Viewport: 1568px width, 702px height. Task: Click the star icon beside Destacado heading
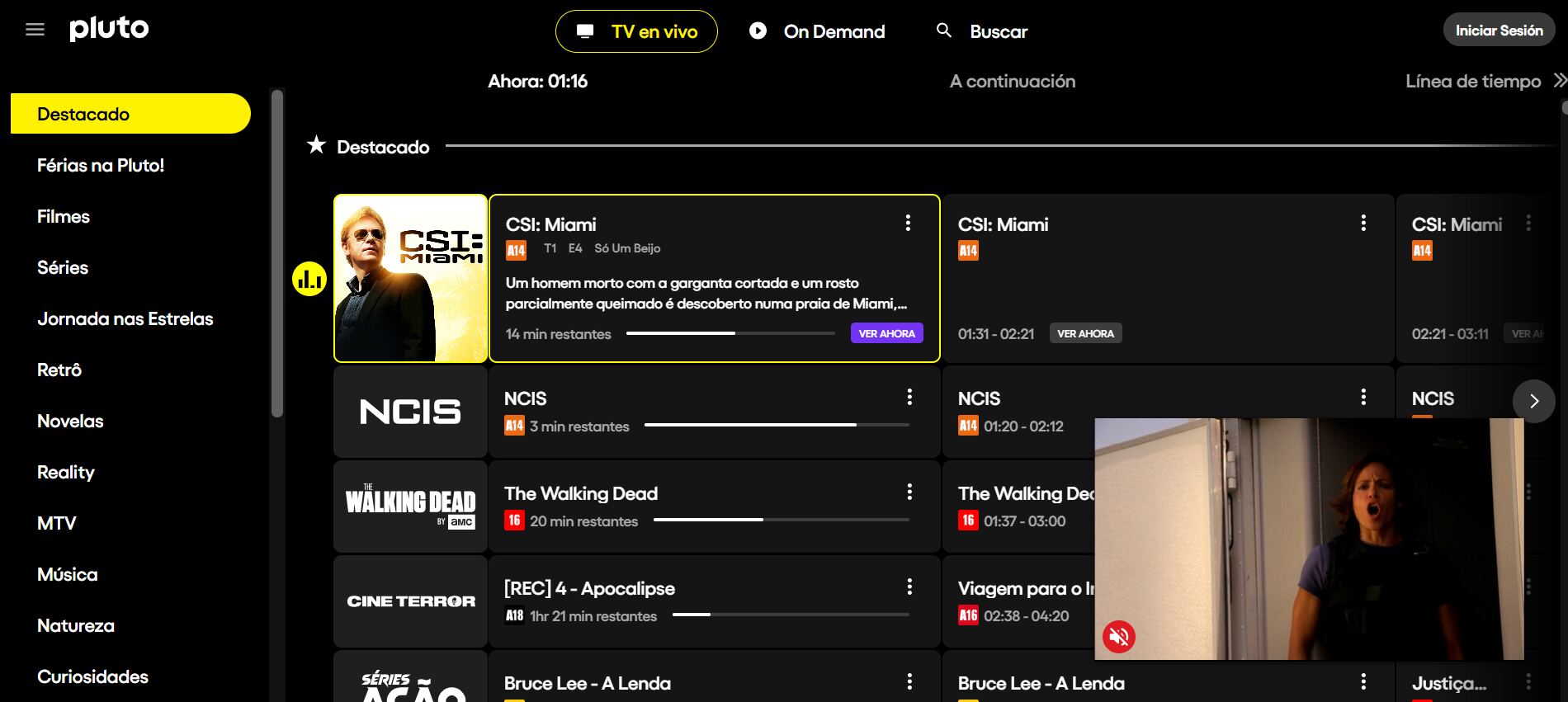pos(316,145)
